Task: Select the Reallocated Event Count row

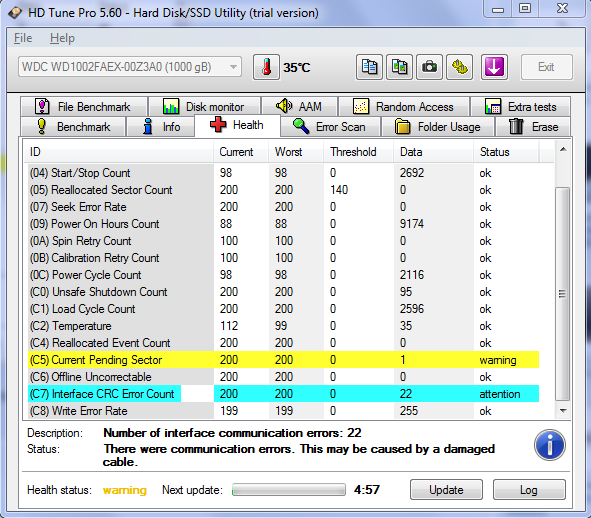Action: (x=283, y=343)
